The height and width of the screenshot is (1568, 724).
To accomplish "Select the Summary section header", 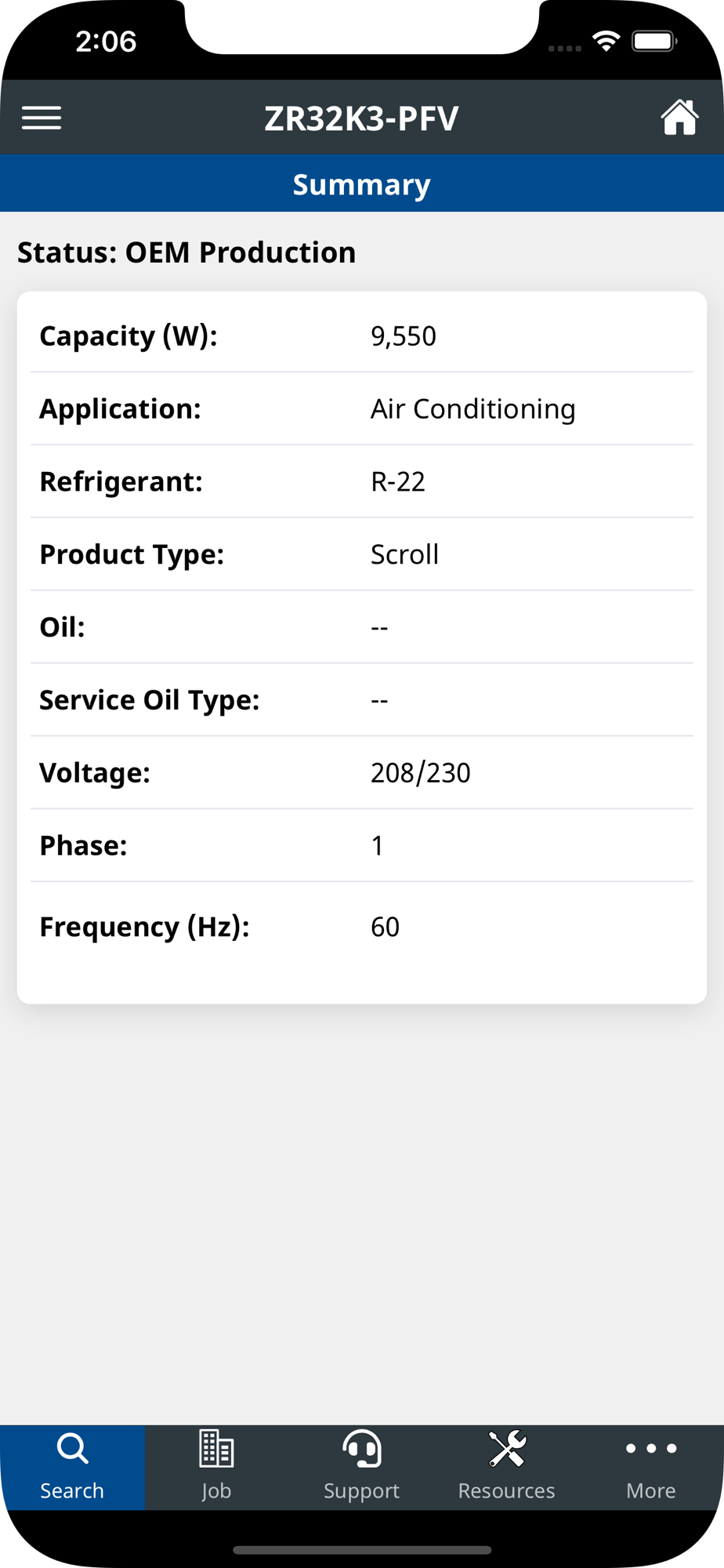I will 362,183.
